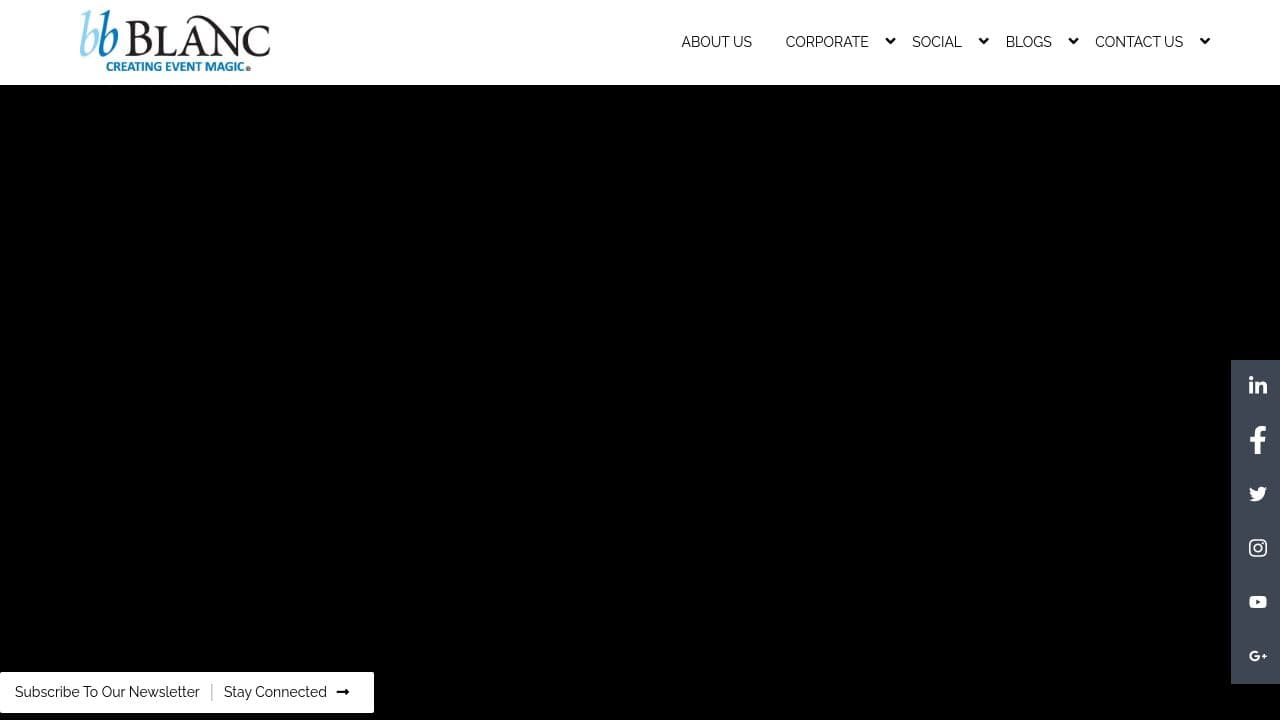The height and width of the screenshot is (720, 1280).
Task: Open the BLOGS dropdown arrow
Action: 1072,41
